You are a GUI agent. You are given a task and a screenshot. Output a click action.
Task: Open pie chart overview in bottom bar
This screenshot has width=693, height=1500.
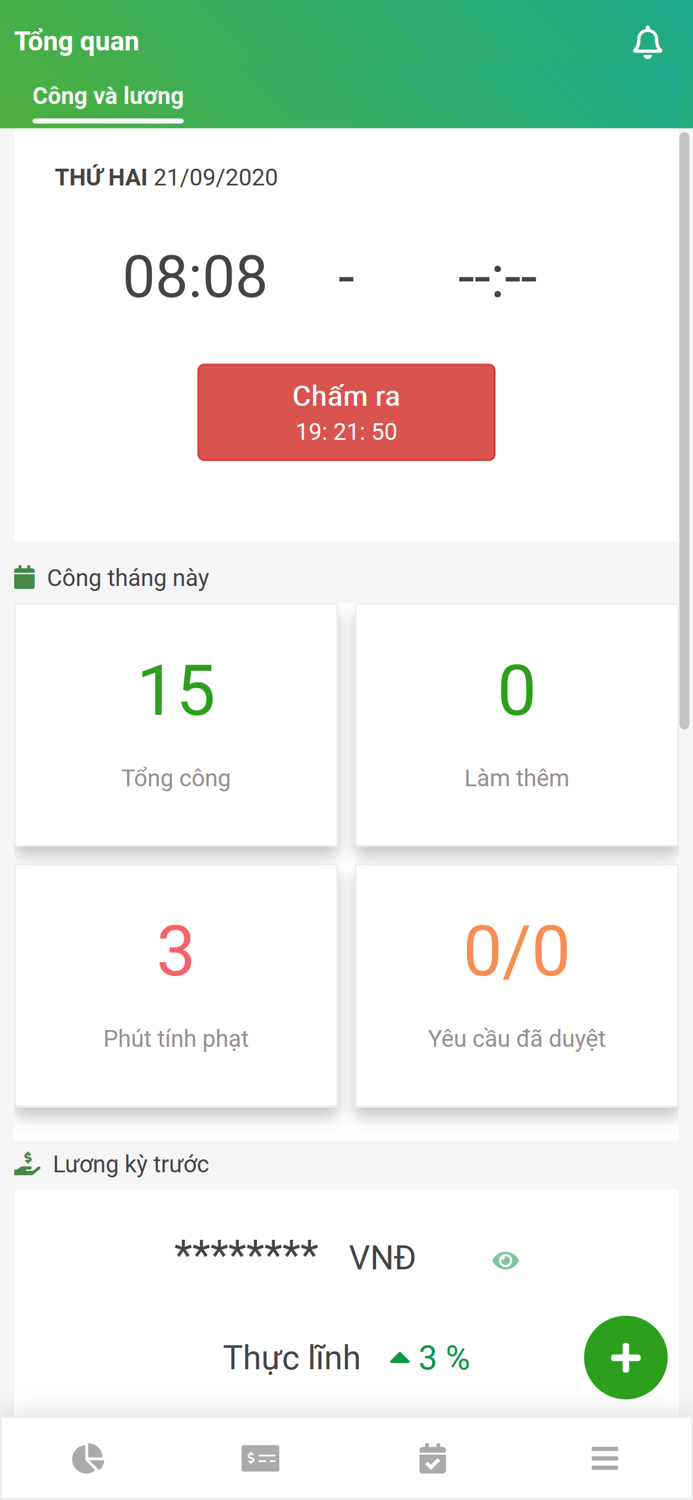point(88,1458)
